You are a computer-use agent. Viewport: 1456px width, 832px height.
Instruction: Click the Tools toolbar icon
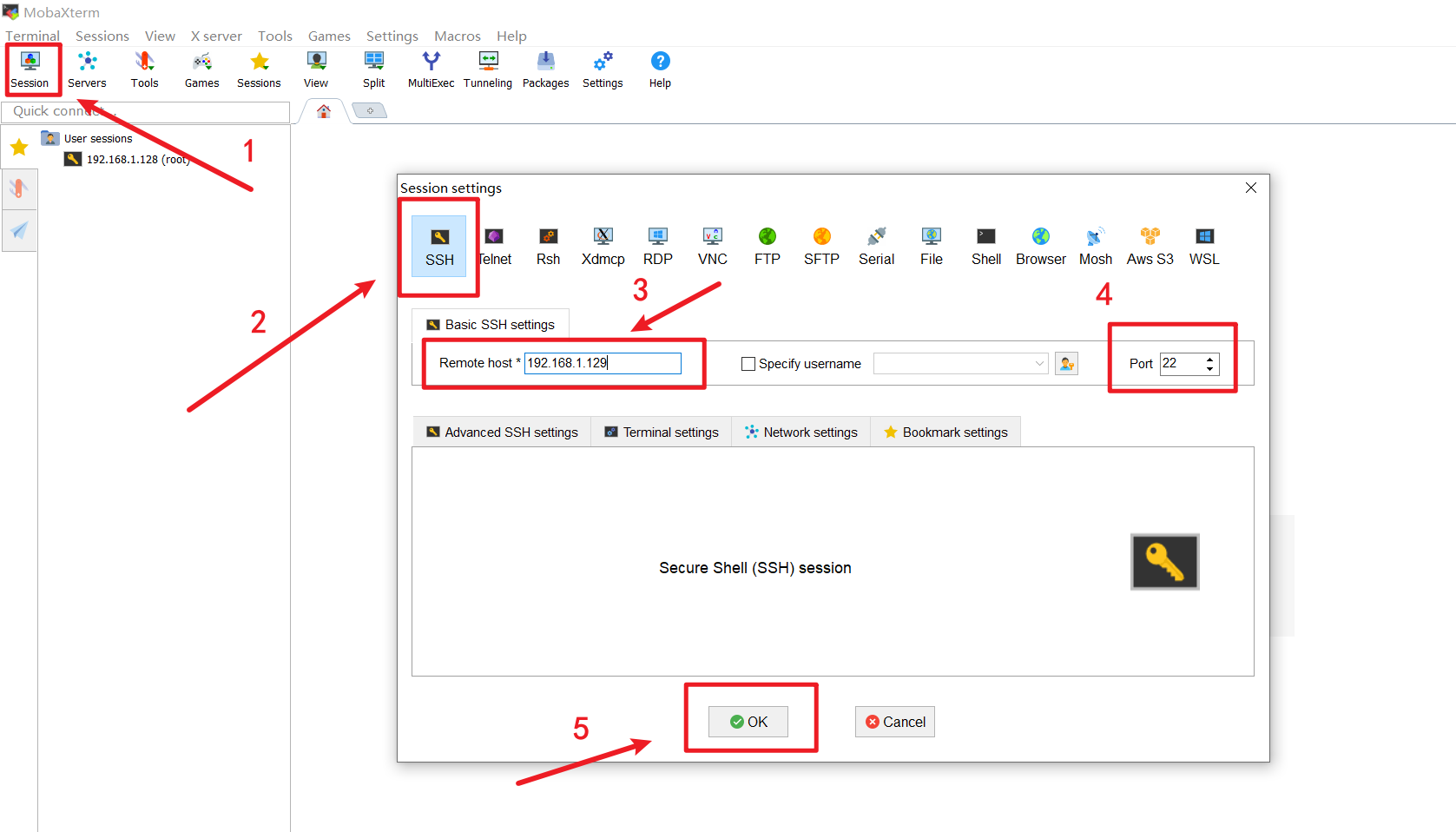[144, 70]
